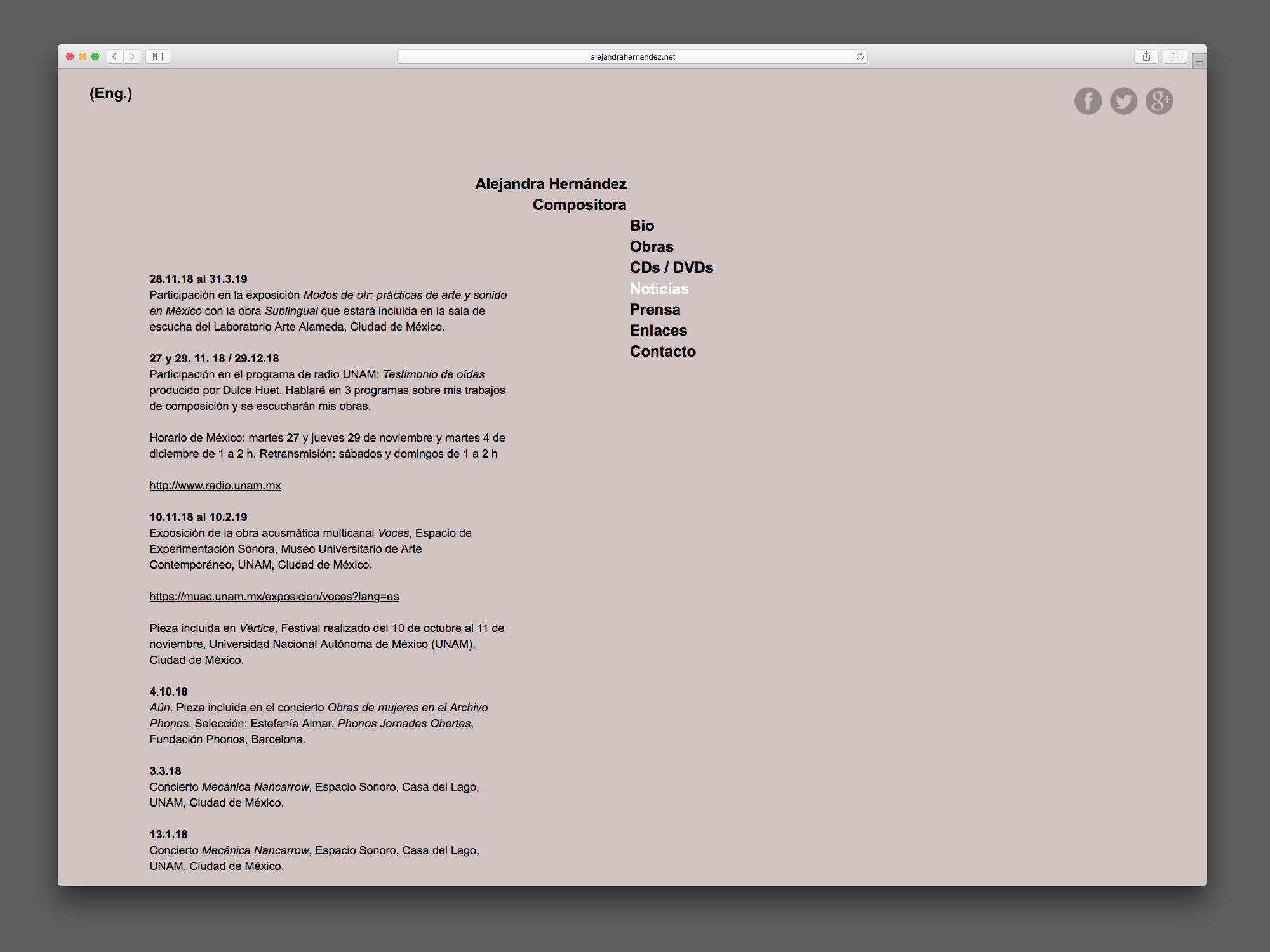Click the date heading 3.3.18

[x=165, y=771]
